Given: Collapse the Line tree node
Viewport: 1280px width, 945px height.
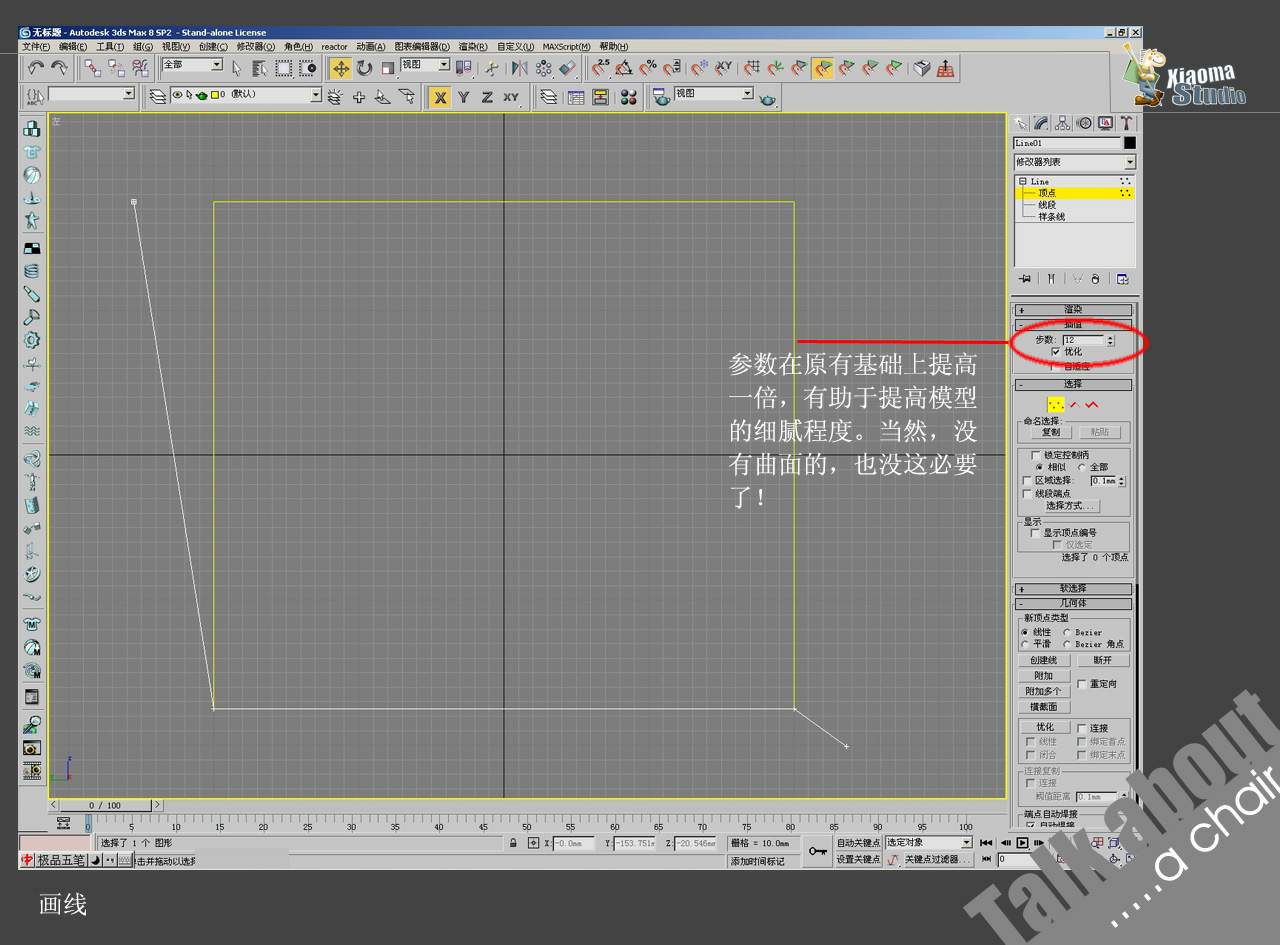Looking at the screenshot, I should tap(1022, 181).
